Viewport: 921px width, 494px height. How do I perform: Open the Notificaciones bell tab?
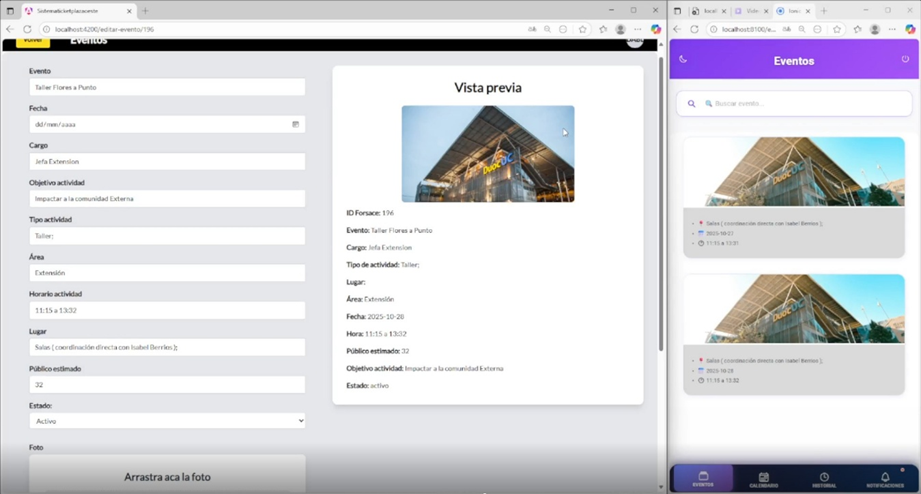[884, 479]
